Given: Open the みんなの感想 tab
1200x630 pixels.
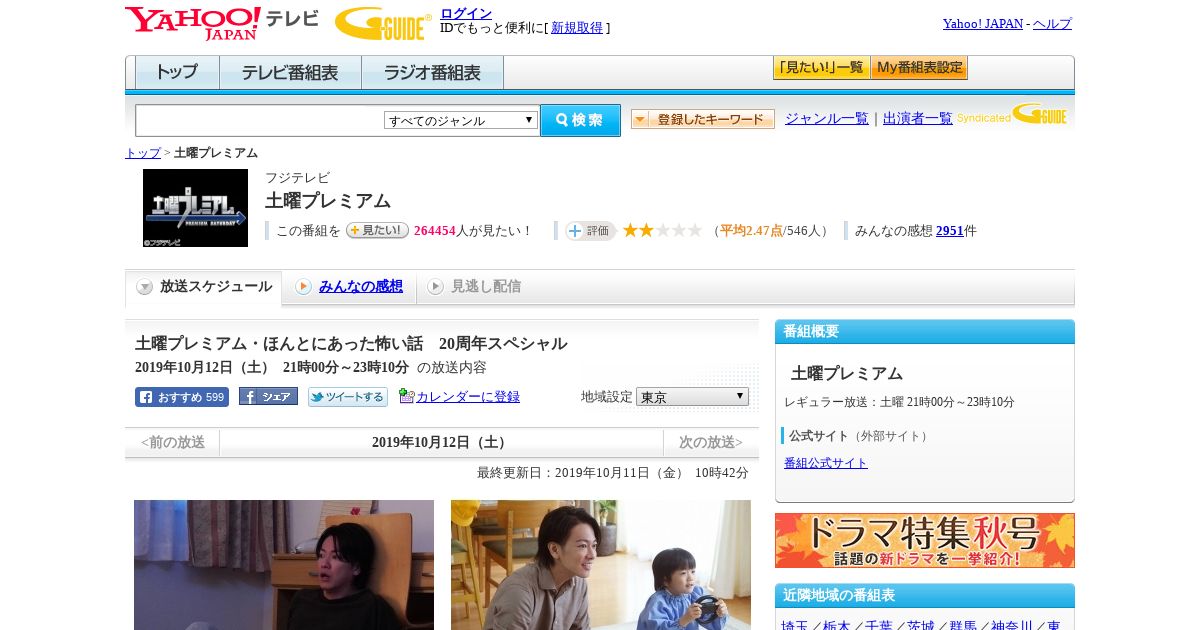Looking at the screenshot, I should pyautogui.click(x=349, y=287).
